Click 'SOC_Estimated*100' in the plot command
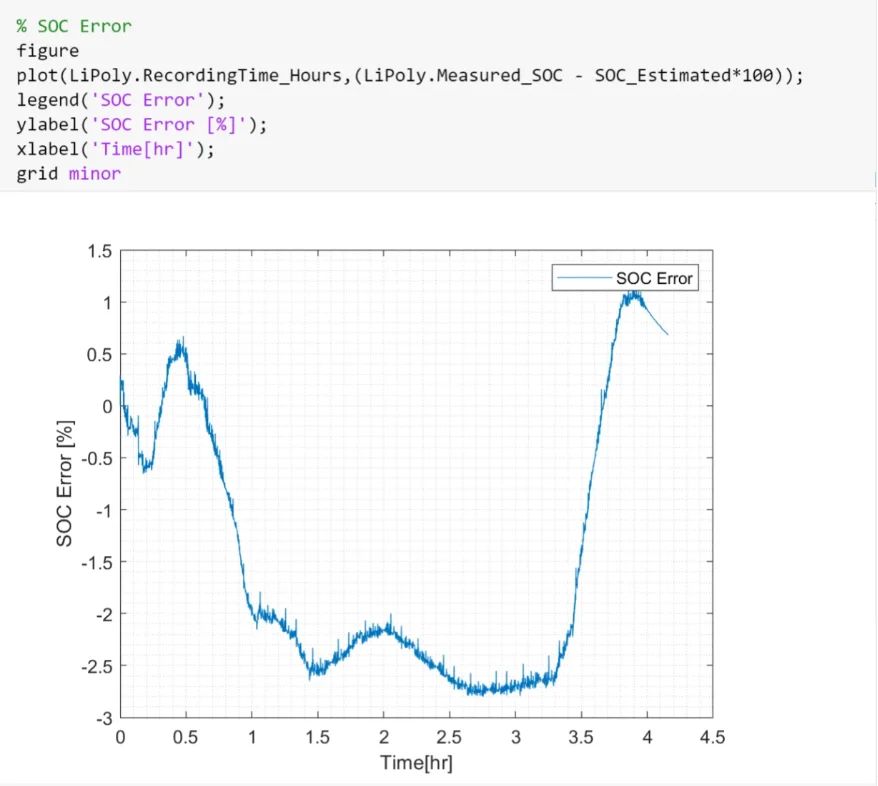 point(684,76)
